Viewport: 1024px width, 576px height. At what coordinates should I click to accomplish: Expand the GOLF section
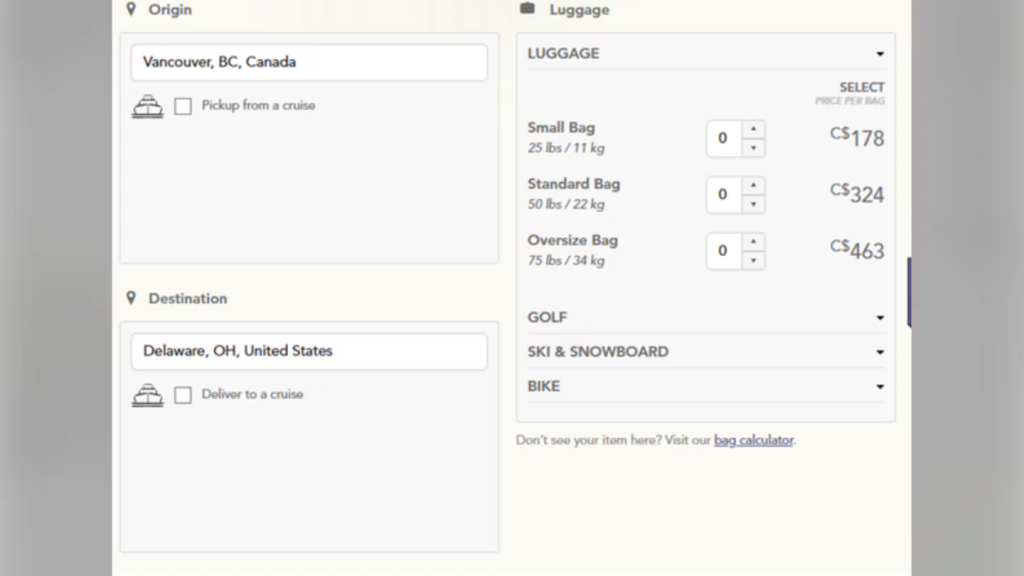[x=706, y=317]
